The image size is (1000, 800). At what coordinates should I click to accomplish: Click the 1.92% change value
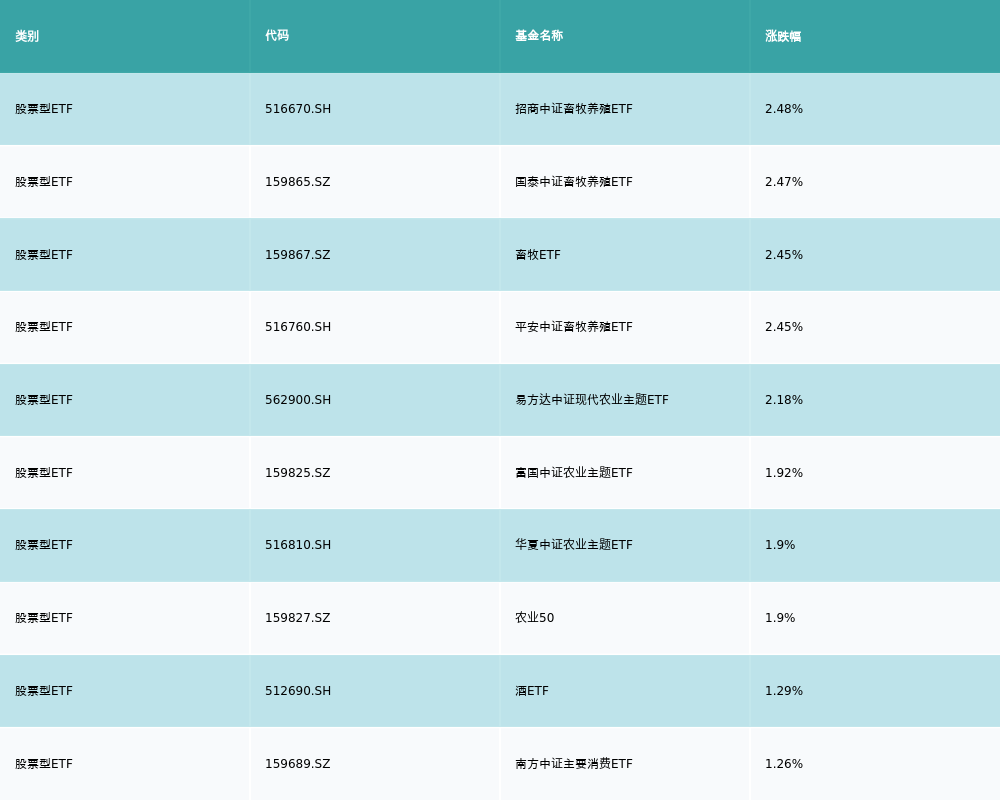[784, 473]
